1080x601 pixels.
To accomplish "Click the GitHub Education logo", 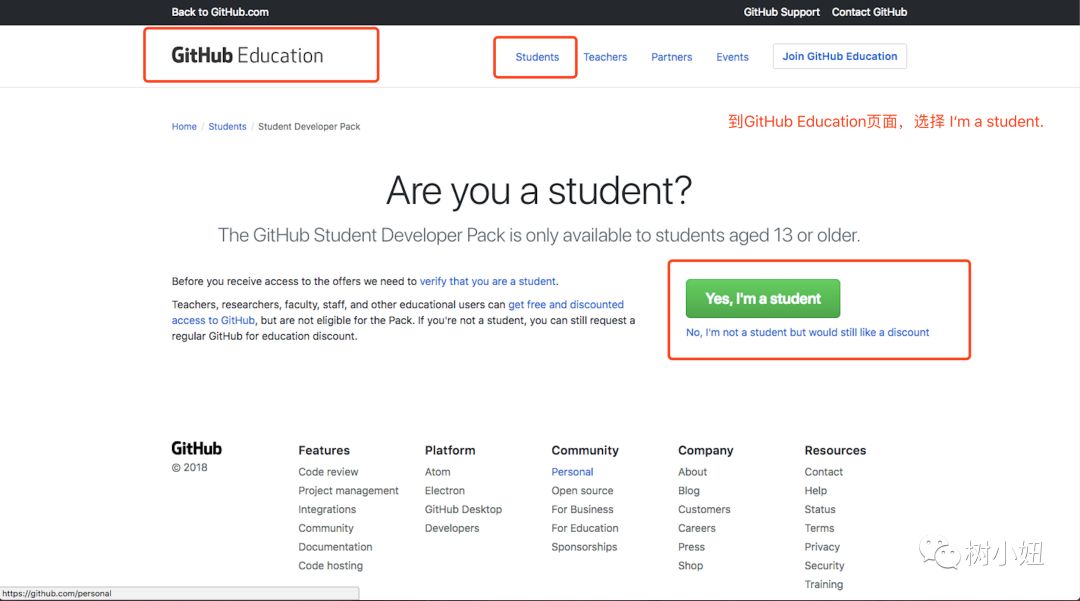I will pyautogui.click(x=247, y=55).
